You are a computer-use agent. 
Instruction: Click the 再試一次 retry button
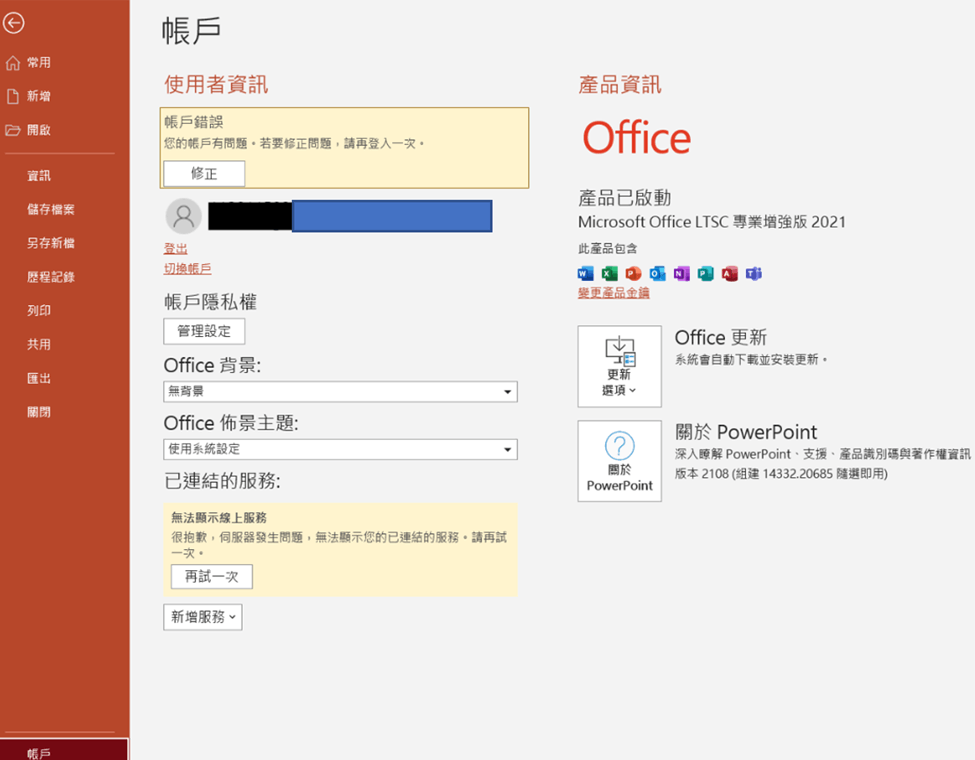pos(211,577)
